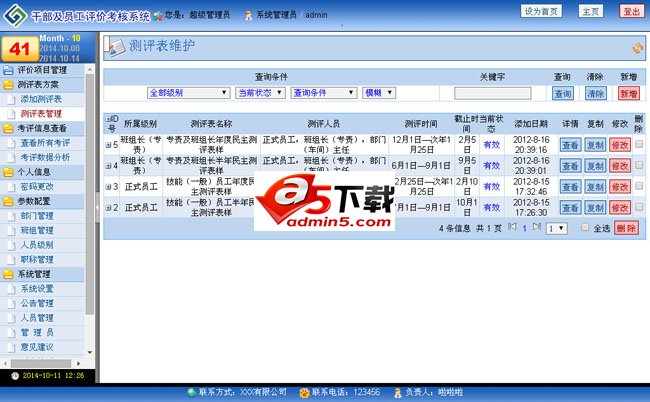Open 考评数据分析 menu item
The height and width of the screenshot is (402, 650).
[45, 157]
